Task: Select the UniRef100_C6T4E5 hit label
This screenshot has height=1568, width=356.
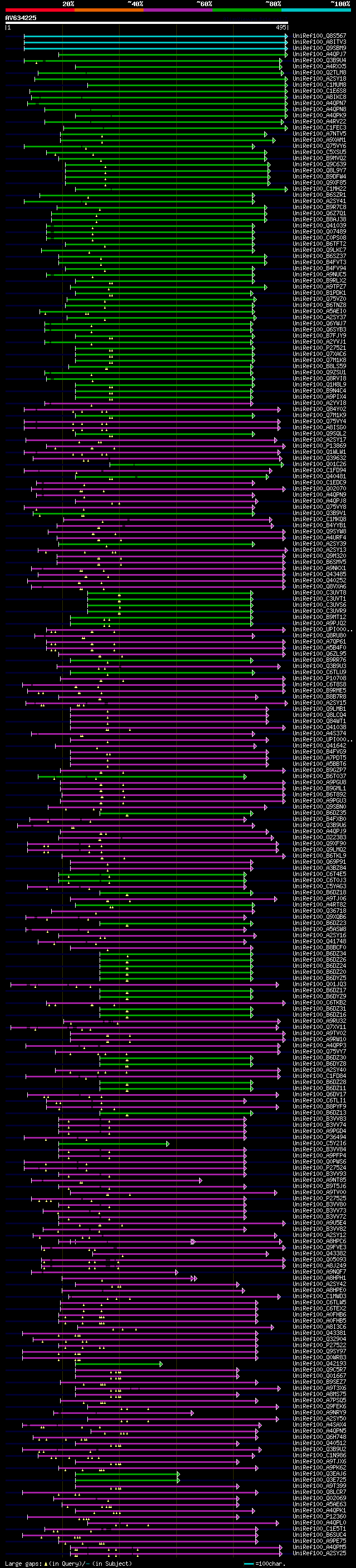Action: [319, 873]
